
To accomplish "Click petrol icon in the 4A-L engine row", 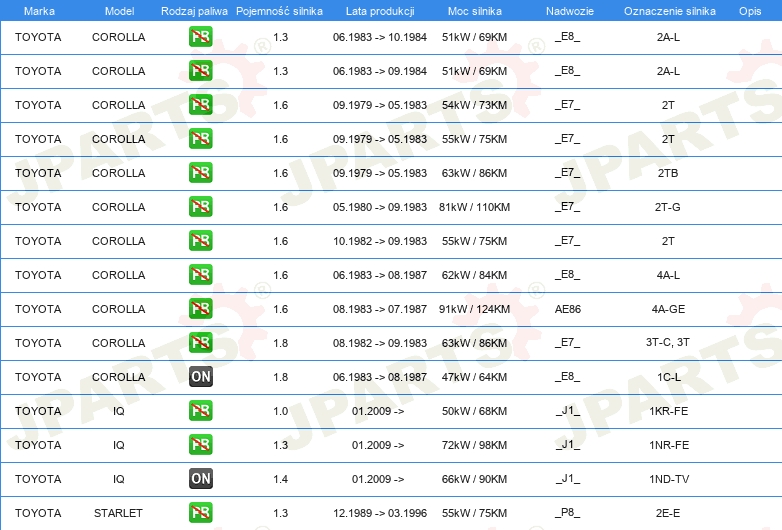I will pyautogui.click(x=200, y=275).
